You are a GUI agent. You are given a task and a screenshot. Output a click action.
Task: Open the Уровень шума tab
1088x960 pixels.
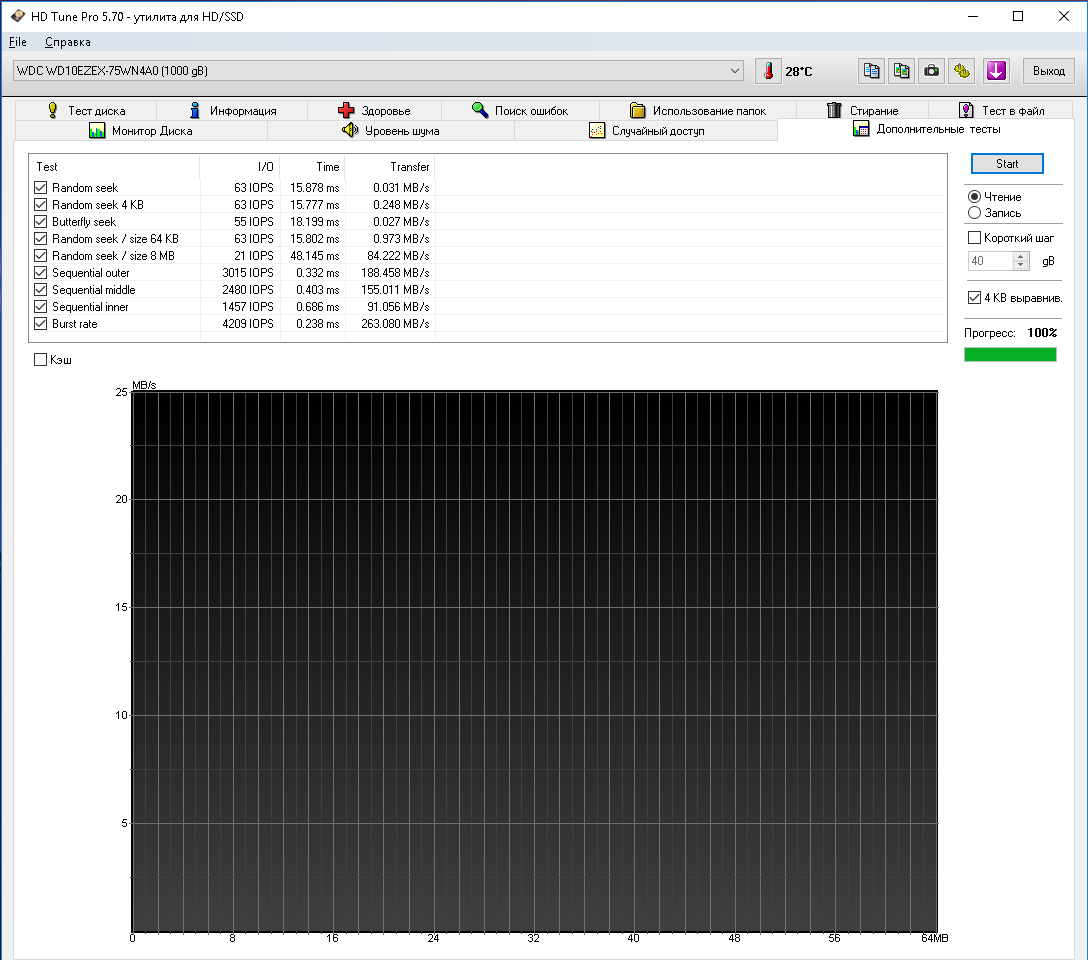pyautogui.click(x=391, y=130)
